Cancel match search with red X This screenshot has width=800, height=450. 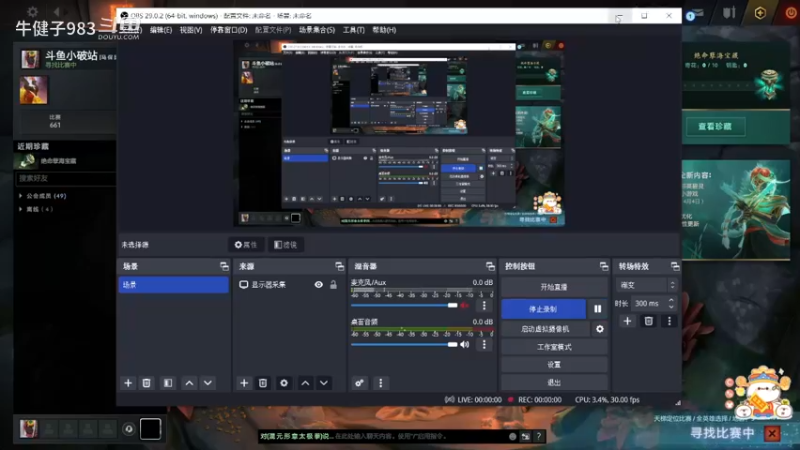tap(772, 434)
